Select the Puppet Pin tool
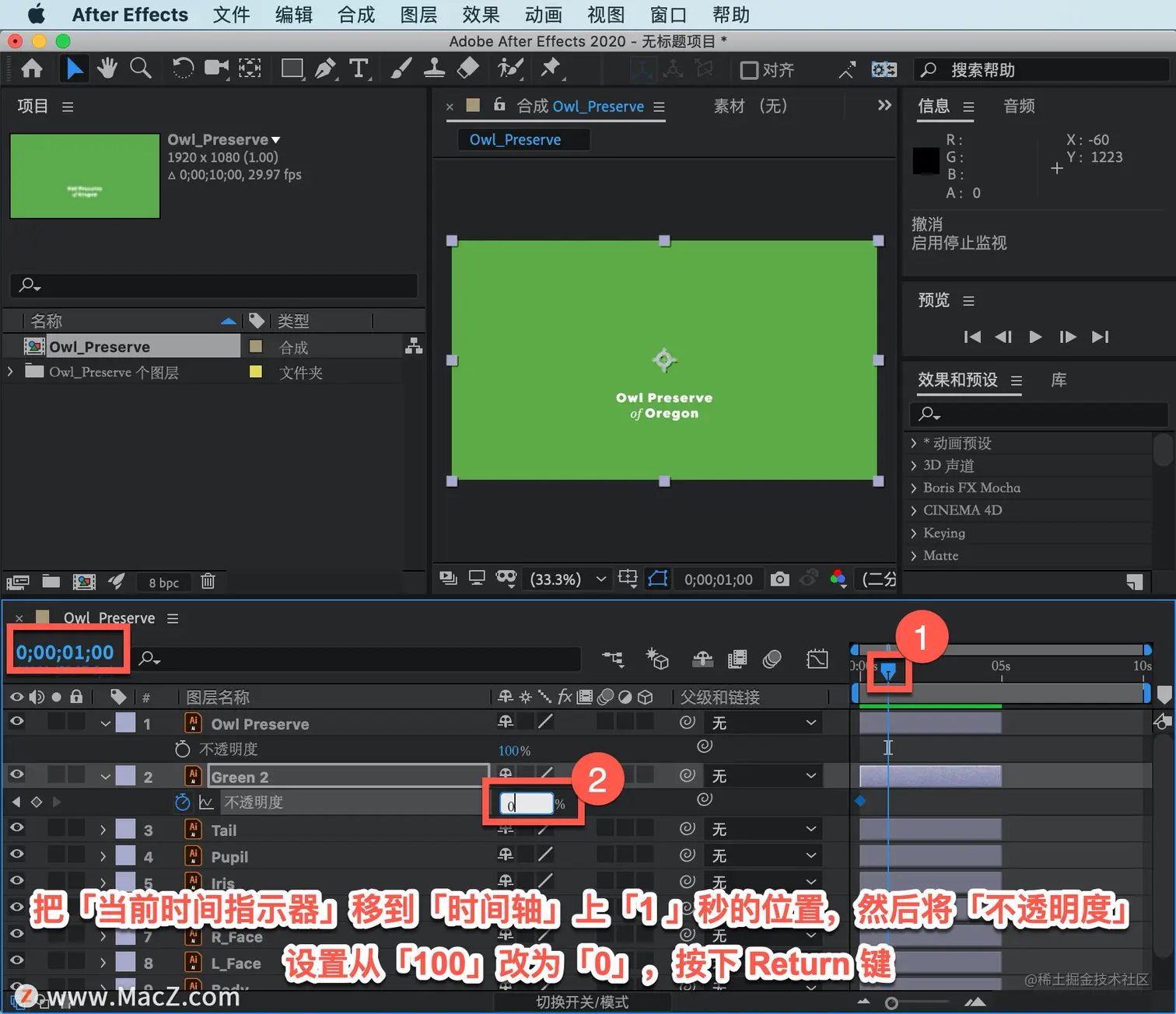The width and height of the screenshot is (1176, 1014). point(551,69)
